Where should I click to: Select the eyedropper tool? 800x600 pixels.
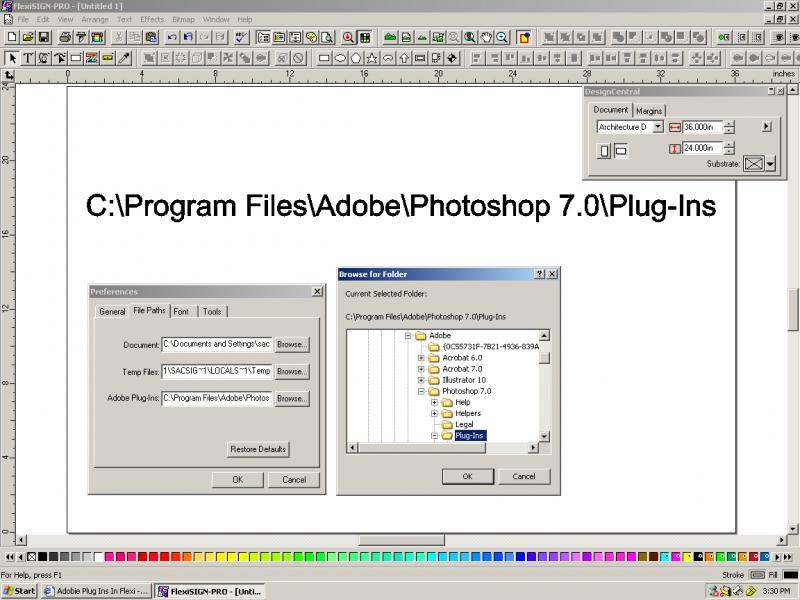pos(124,58)
